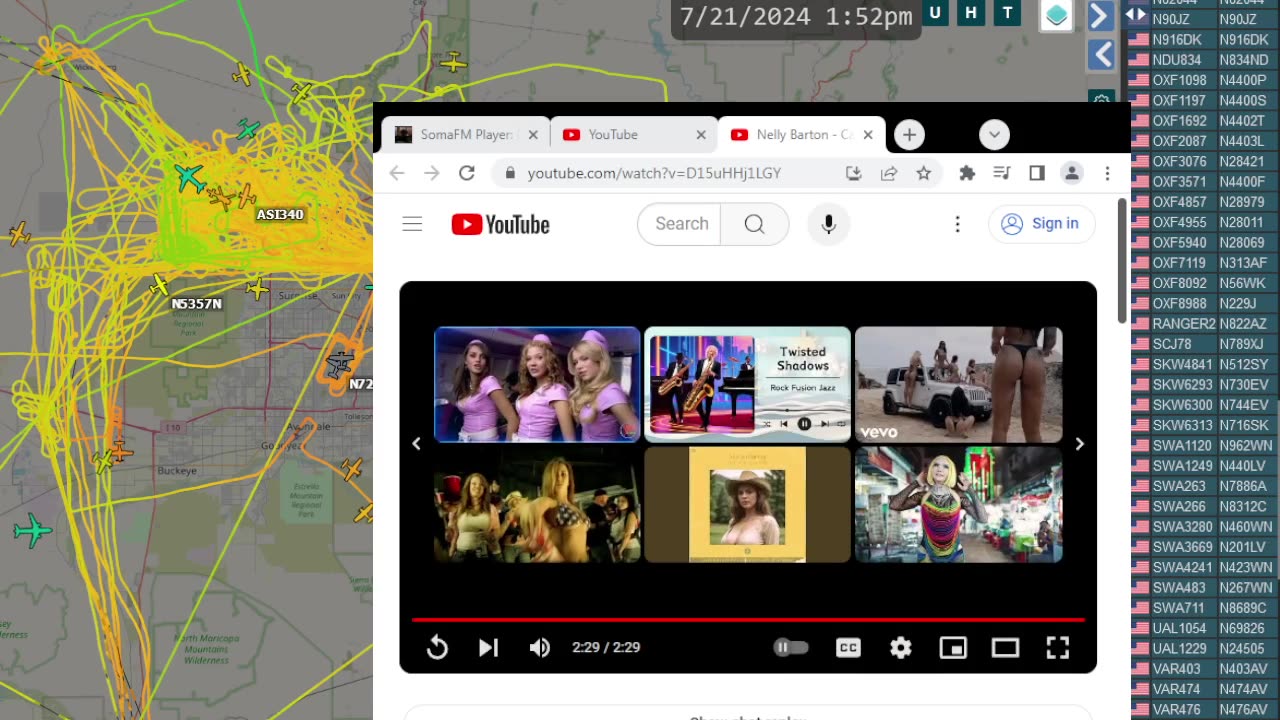This screenshot has height=720, width=1280.
Task: Close the Nelly Barton tab
Action: [x=868, y=135]
